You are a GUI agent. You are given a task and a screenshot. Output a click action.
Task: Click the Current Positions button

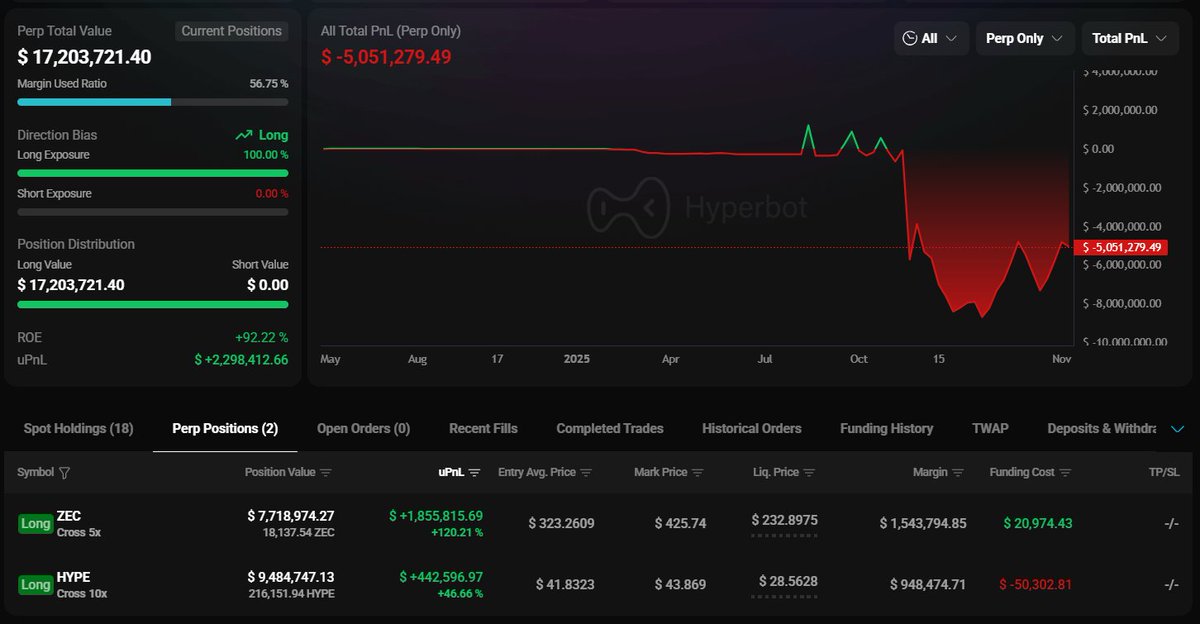click(232, 31)
